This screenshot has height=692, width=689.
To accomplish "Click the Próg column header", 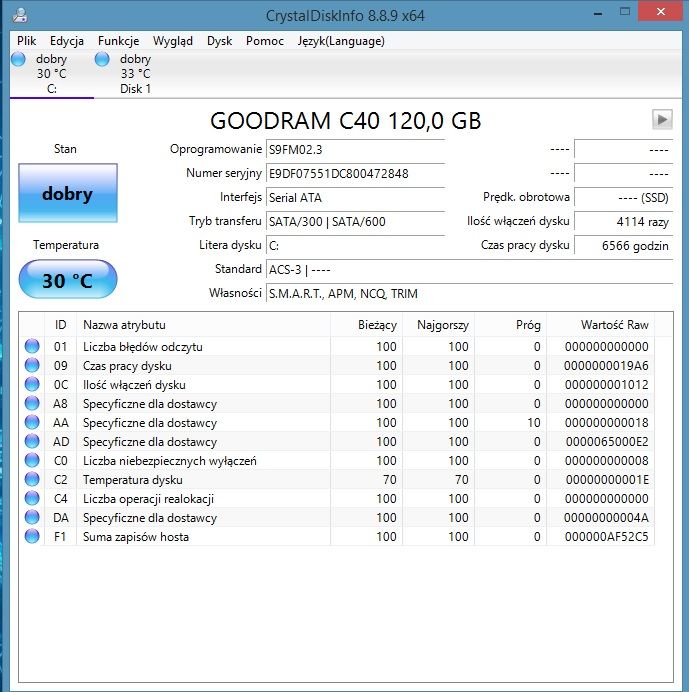I will click(511, 325).
